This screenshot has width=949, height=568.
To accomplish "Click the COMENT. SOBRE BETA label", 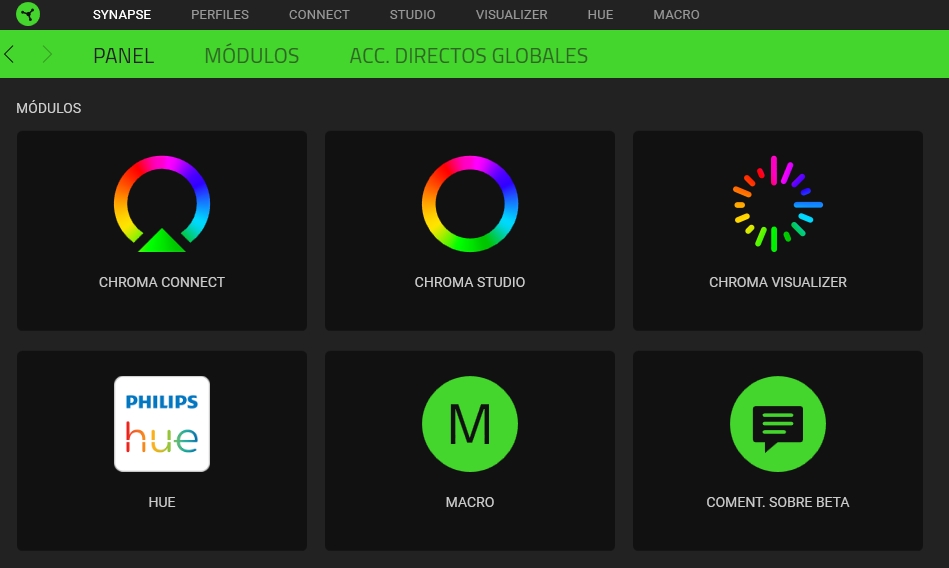I will coord(778,502).
